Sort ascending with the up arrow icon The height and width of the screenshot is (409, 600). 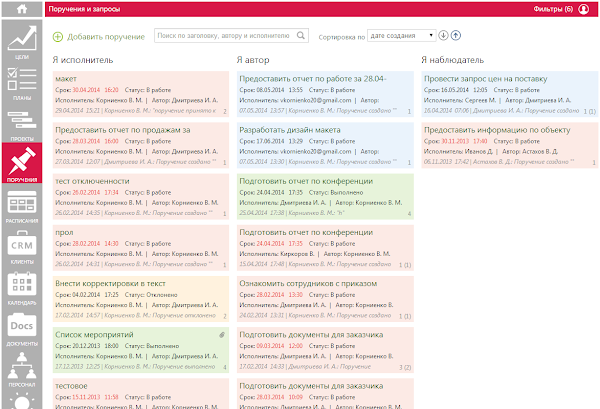[x=455, y=36]
